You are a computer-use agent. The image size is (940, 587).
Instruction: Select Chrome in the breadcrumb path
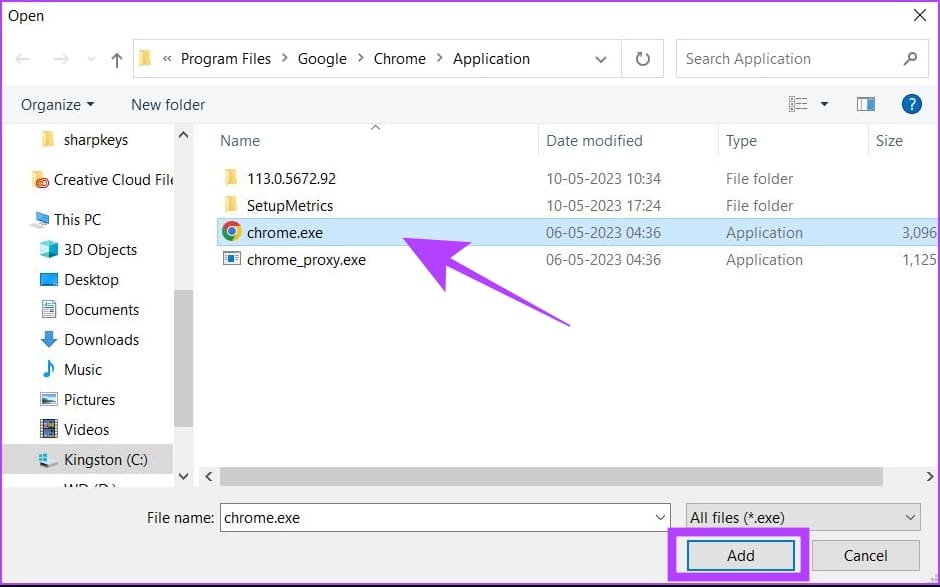400,59
